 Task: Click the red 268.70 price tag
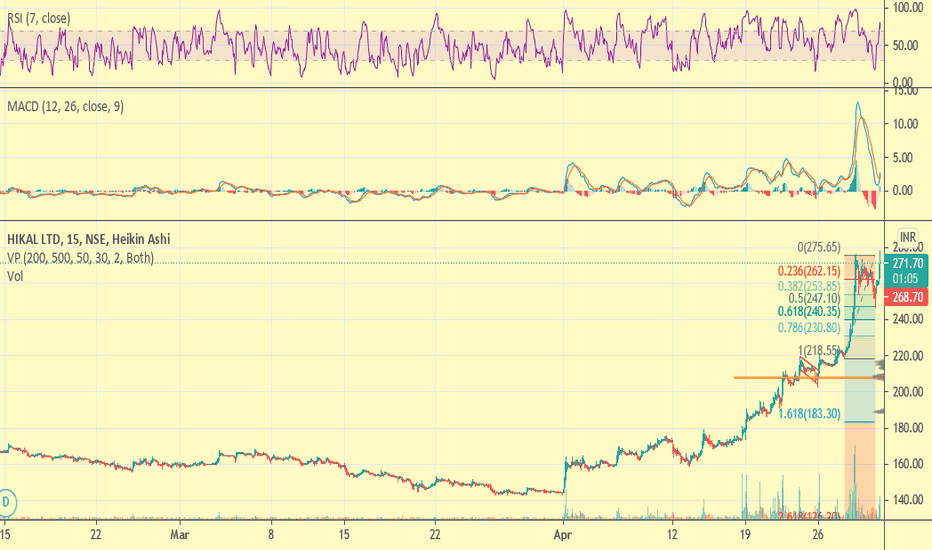coord(906,297)
